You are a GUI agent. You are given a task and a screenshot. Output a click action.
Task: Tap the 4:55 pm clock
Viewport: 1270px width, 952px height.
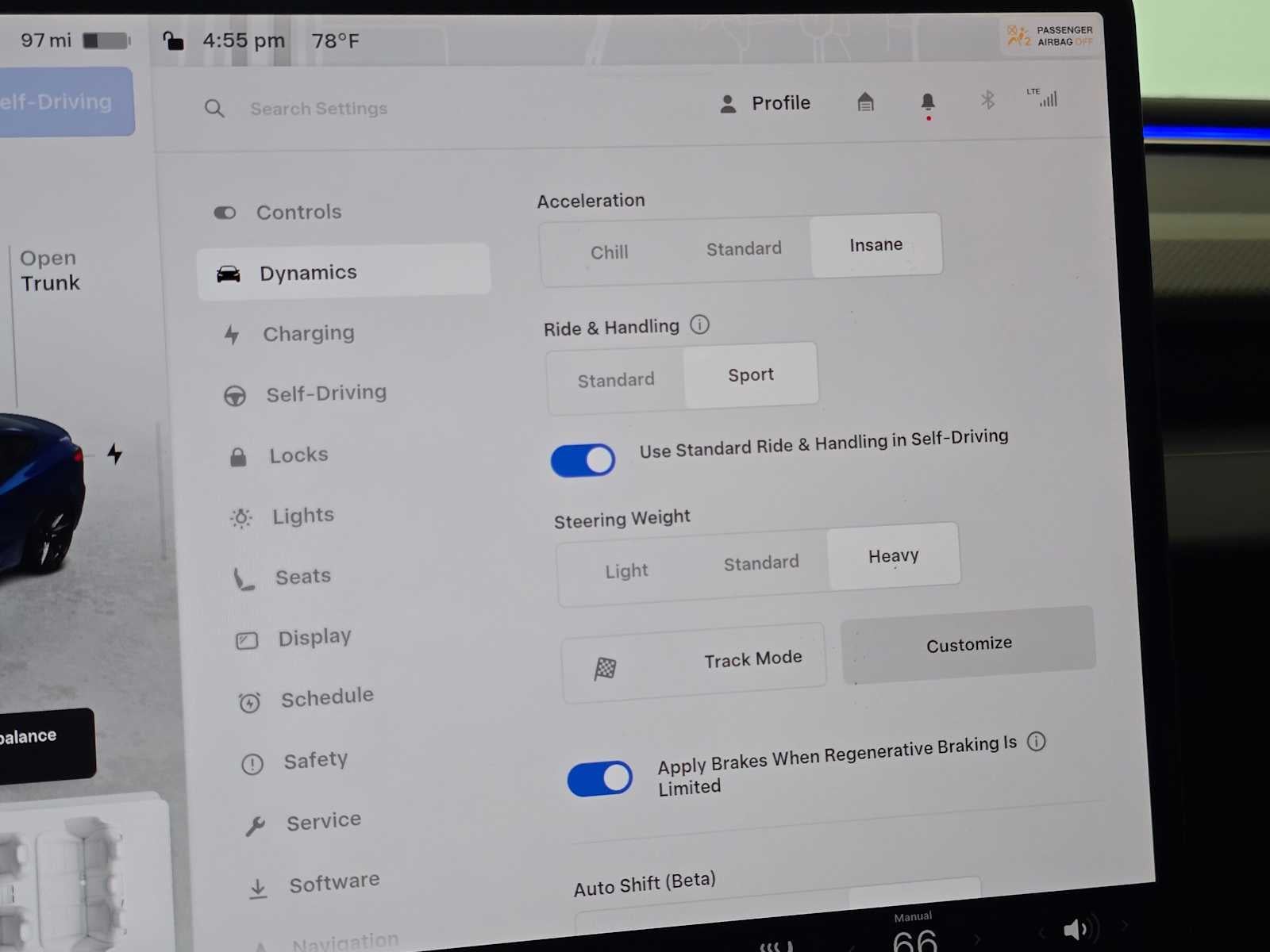(x=243, y=40)
